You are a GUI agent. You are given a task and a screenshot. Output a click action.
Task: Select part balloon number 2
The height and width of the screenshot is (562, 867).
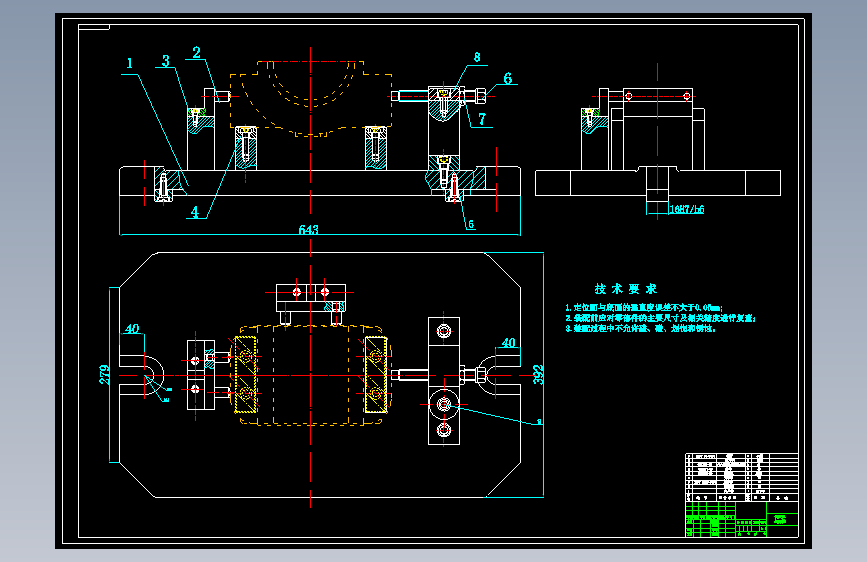click(x=196, y=53)
